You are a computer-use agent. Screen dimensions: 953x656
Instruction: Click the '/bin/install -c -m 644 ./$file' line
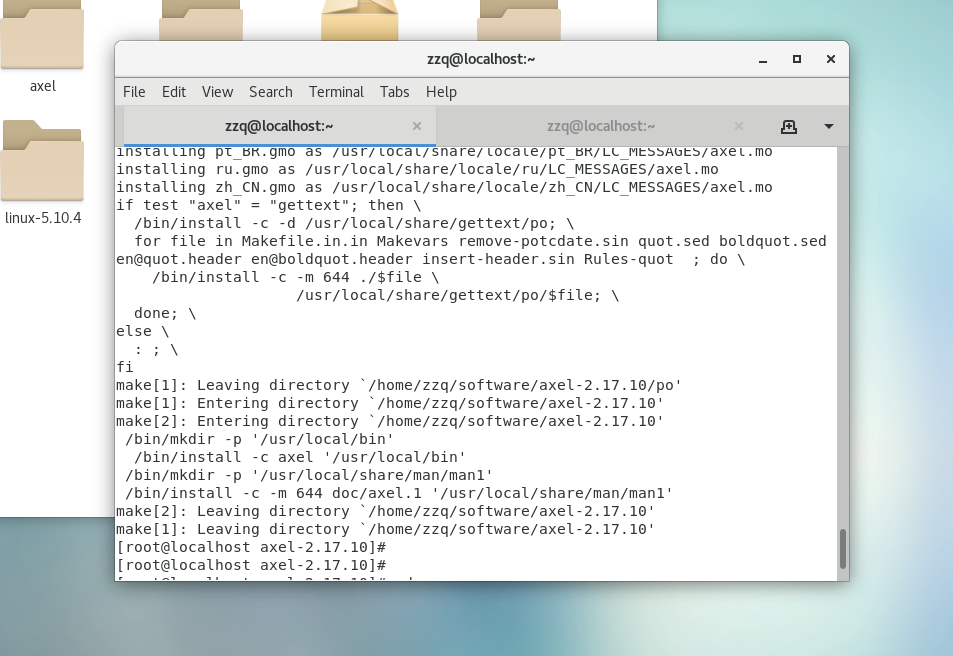295,277
